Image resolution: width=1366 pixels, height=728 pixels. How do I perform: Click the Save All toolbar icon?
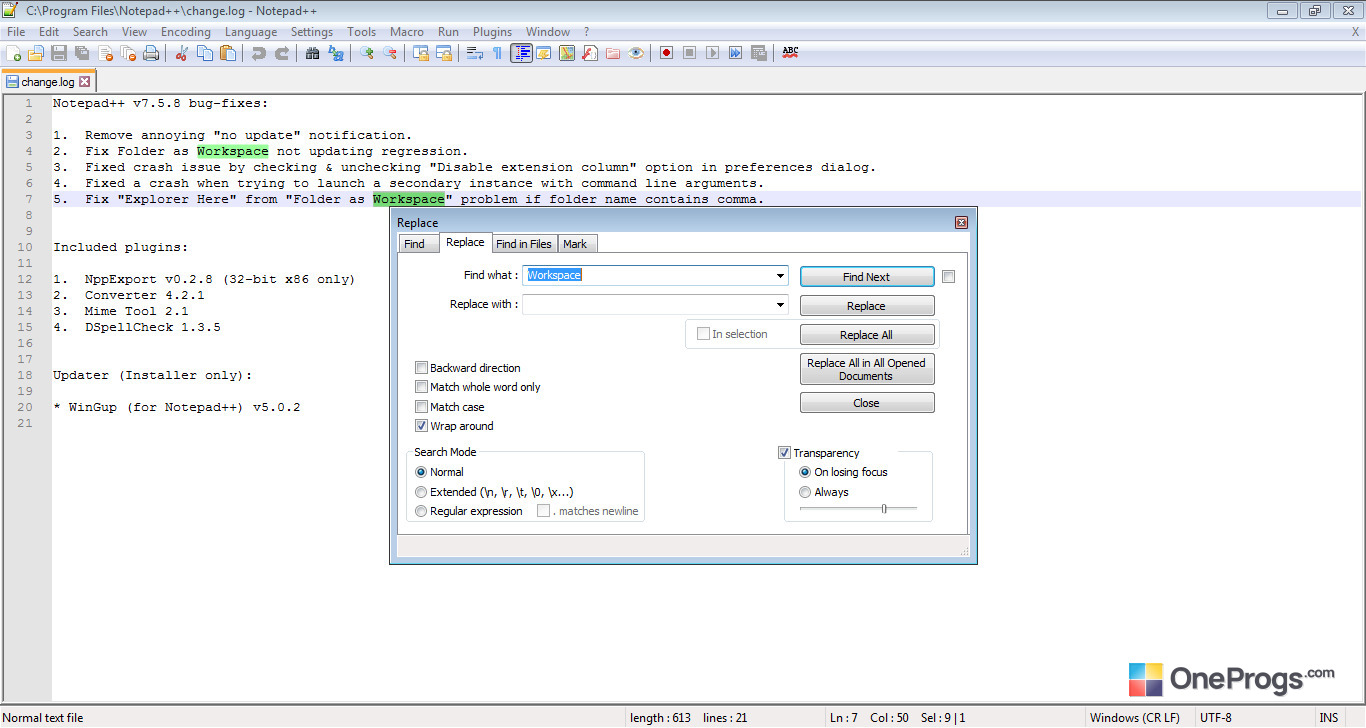coord(81,53)
